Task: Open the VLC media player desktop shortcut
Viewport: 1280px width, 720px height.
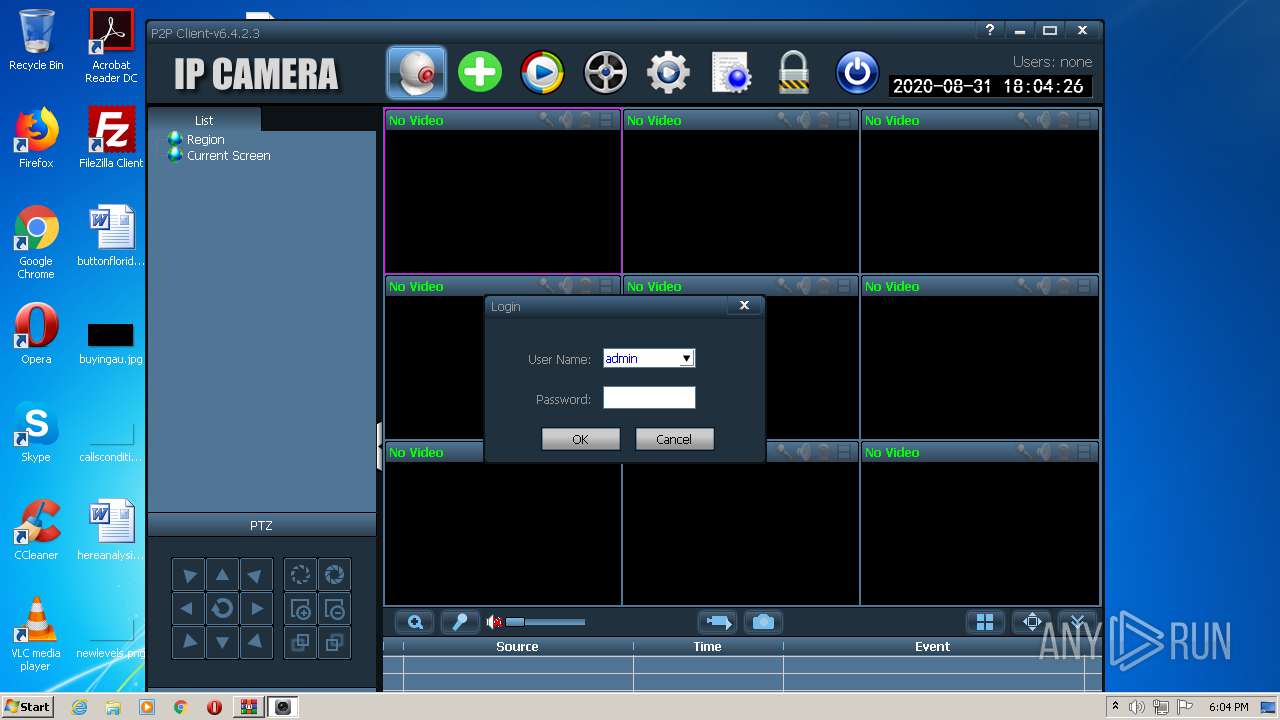Action: pyautogui.click(x=36, y=634)
